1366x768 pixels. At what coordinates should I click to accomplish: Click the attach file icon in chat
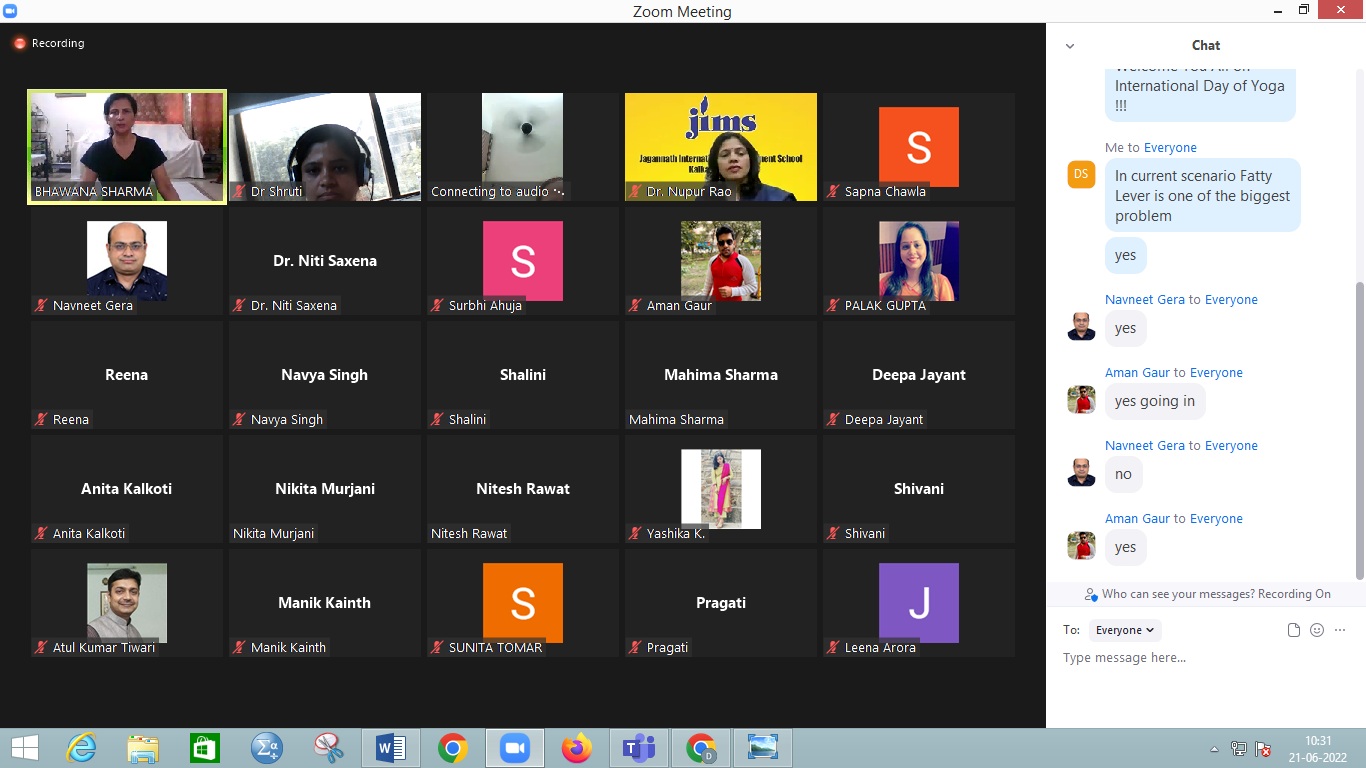pyautogui.click(x=1294, y=630)
